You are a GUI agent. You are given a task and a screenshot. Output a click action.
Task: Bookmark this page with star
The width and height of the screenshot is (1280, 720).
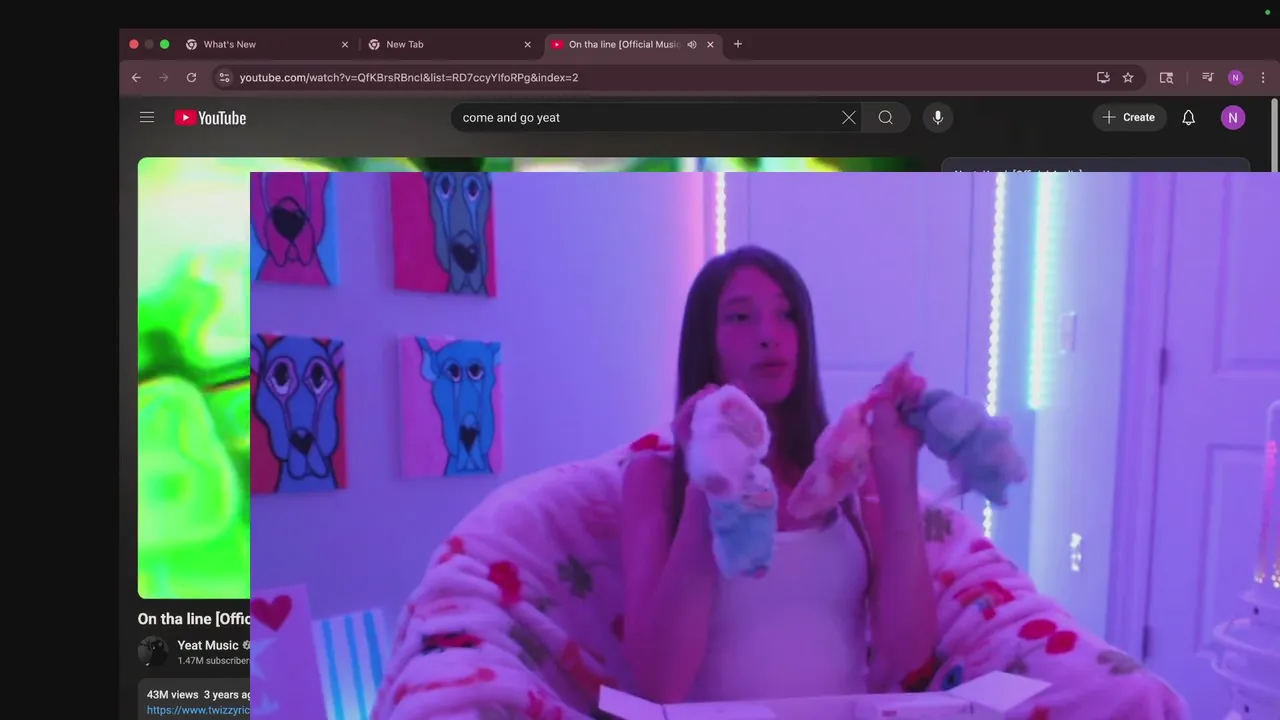pos(1128,77)
